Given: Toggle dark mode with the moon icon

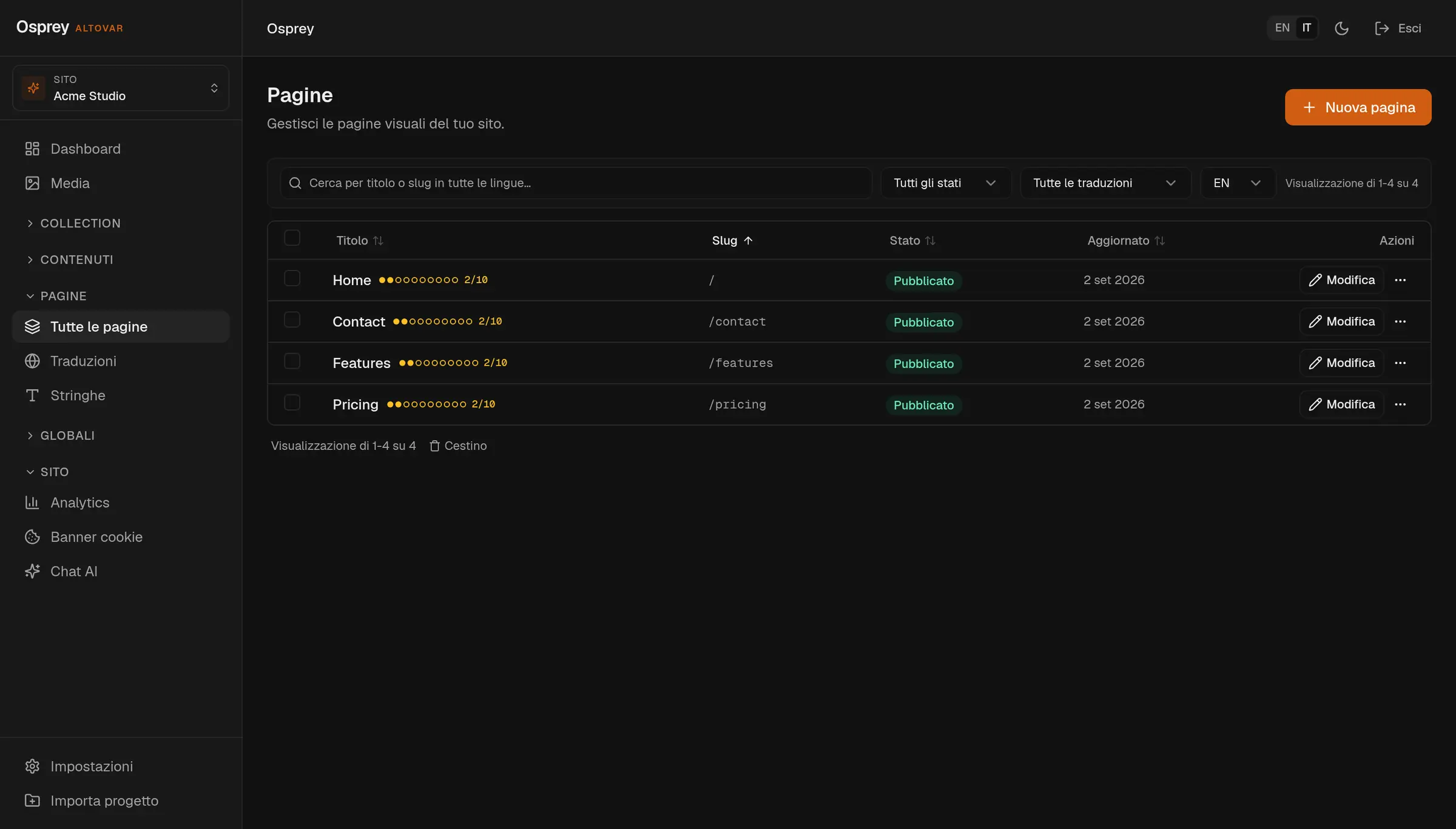Looking at the screenshot, I should 1342,29.
